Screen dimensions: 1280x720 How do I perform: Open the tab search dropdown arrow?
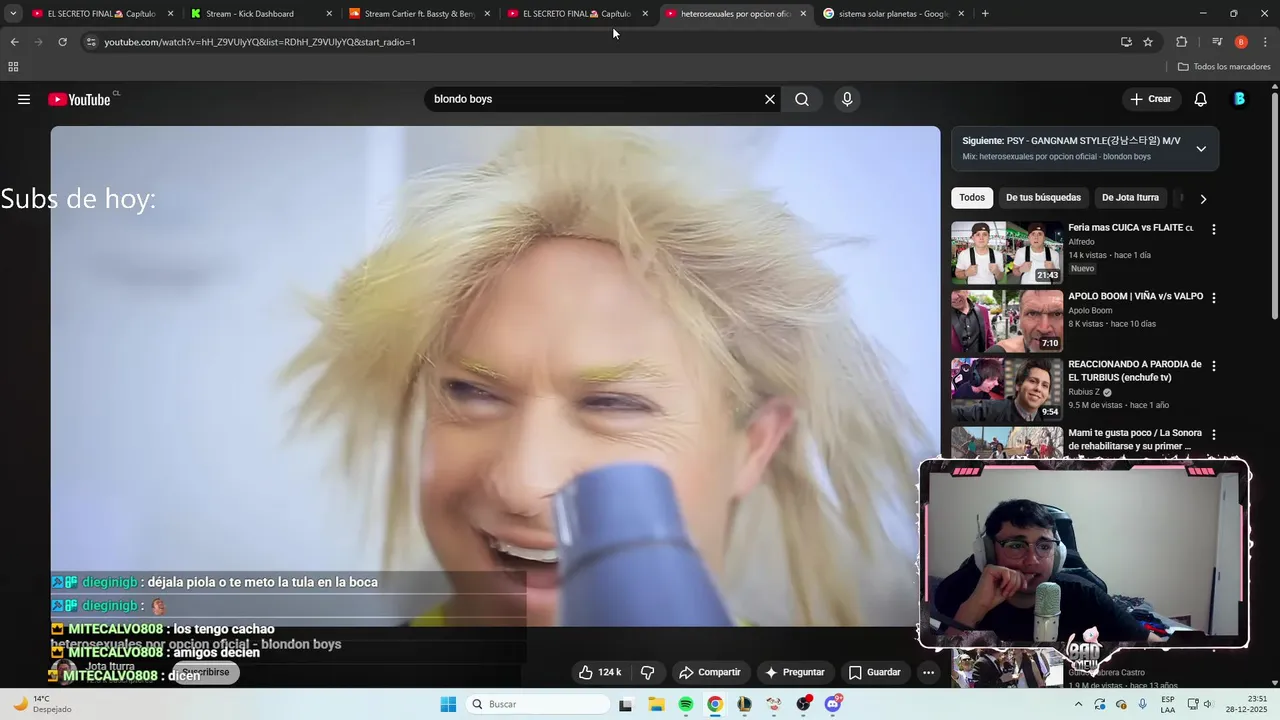pos(13,14)
